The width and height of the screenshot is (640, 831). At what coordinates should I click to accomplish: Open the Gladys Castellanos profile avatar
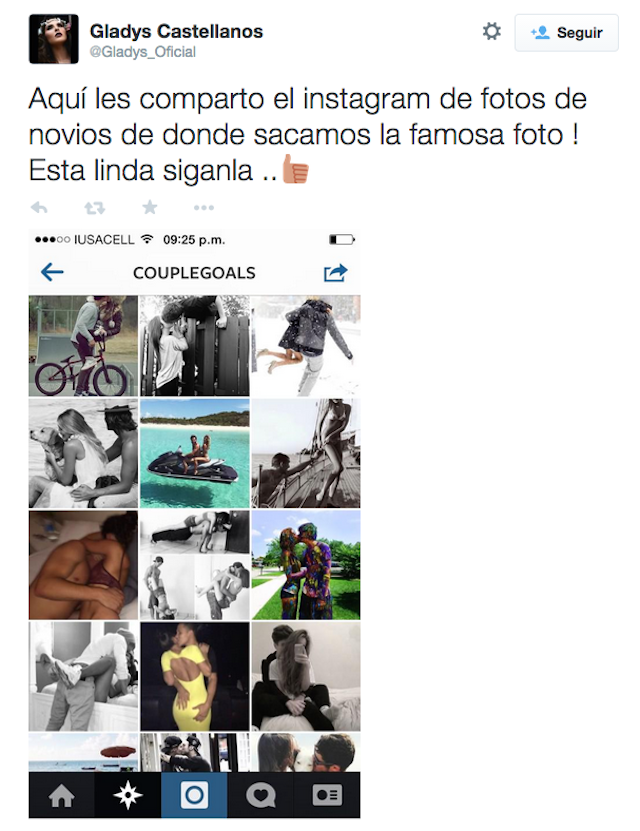pyautogui.click(x=54, y=39)
